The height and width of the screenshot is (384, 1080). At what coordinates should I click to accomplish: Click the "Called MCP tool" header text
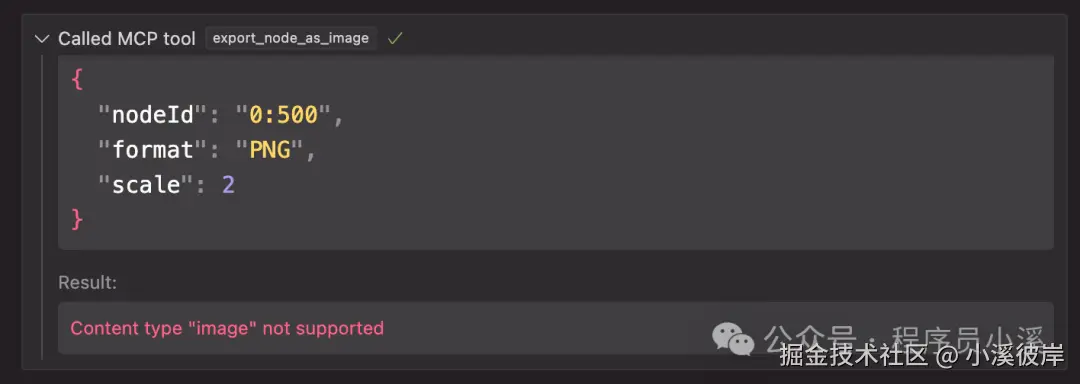(x=127, y=39)
